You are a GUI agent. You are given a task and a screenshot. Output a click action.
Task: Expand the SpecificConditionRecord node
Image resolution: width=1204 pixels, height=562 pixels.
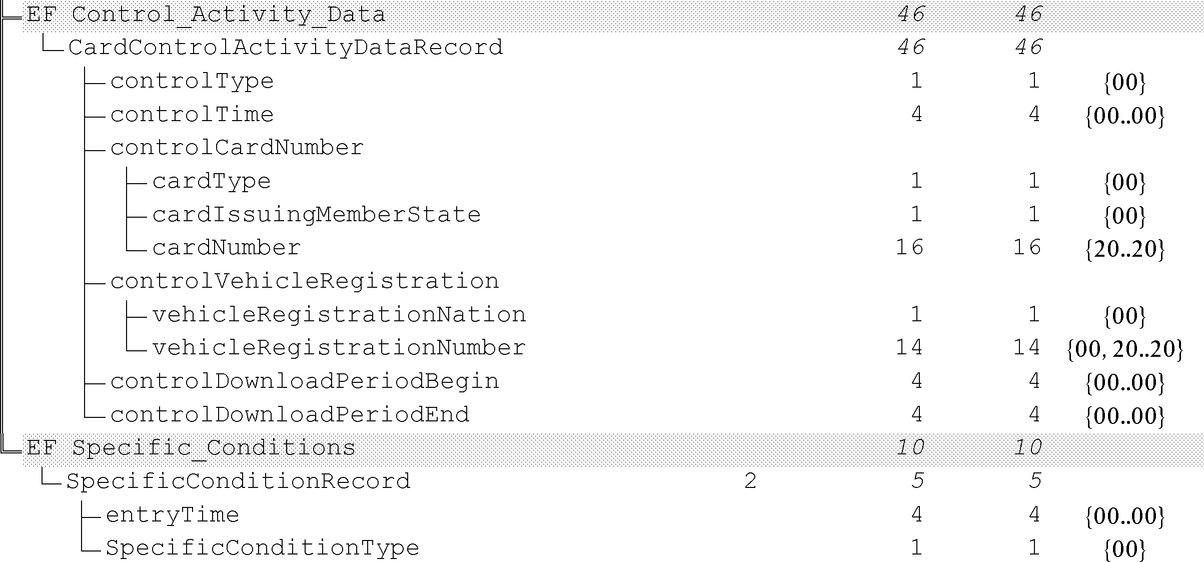pyautogui.click(x=238, y=481)
